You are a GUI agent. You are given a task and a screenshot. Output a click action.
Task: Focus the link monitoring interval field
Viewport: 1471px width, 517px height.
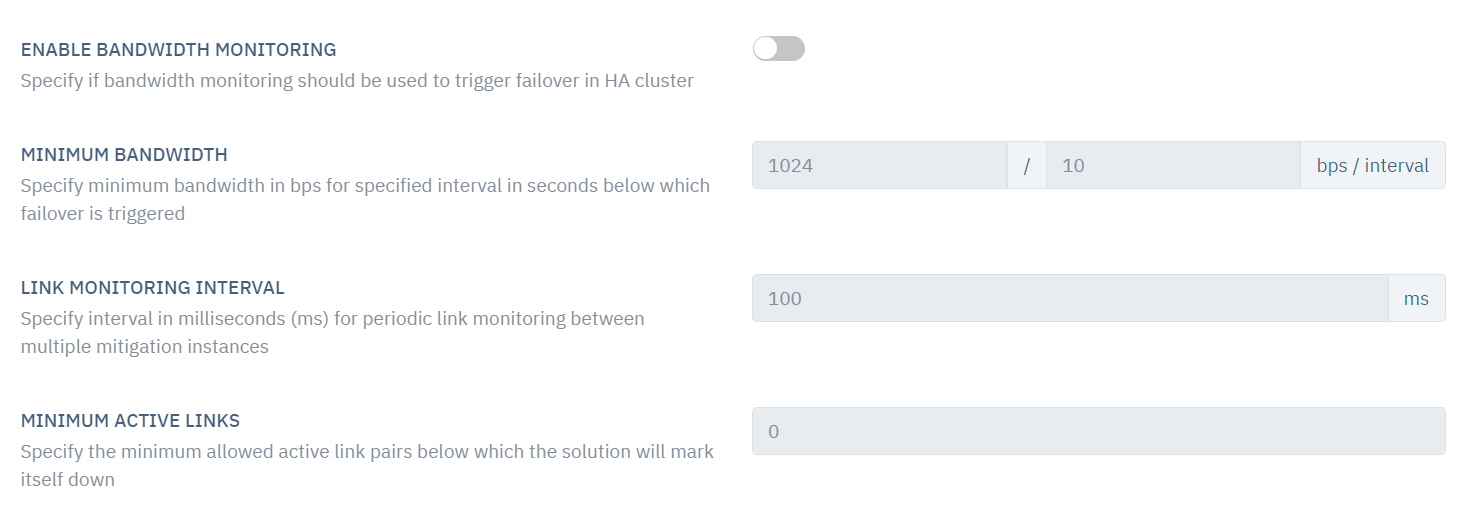[1069, 298]
